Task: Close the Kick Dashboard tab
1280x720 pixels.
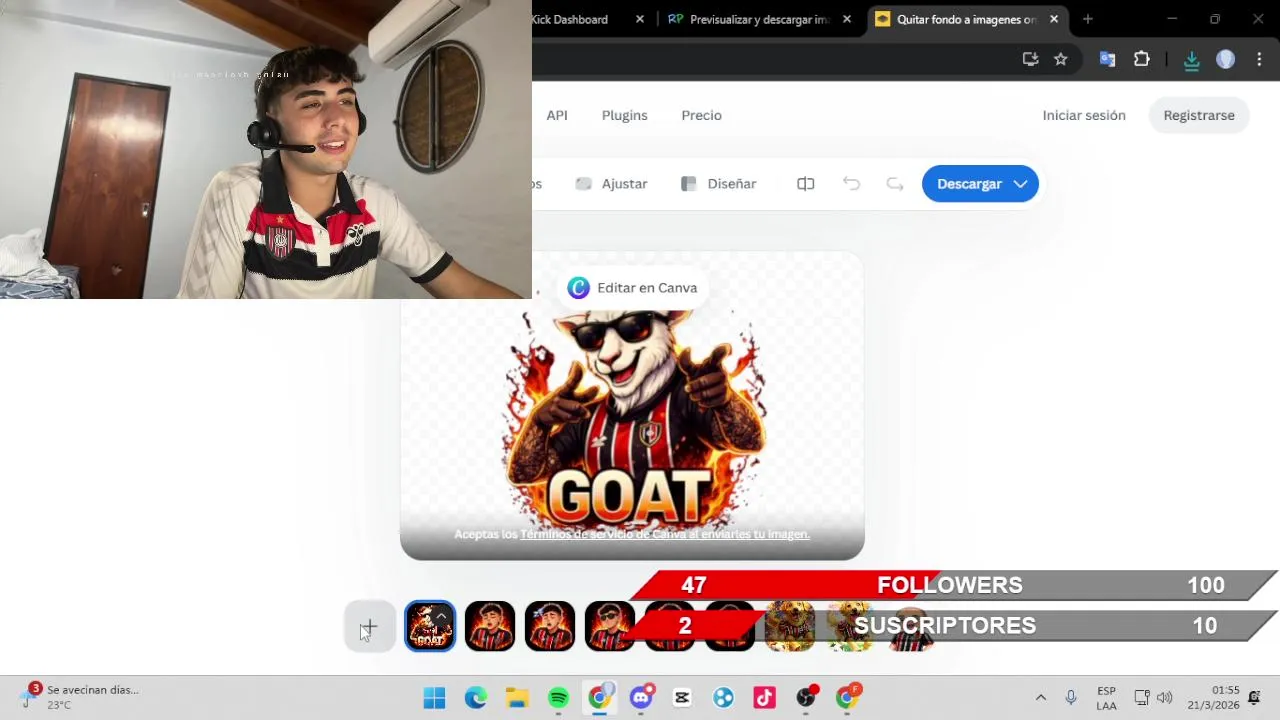Action: tap(640, 19)
